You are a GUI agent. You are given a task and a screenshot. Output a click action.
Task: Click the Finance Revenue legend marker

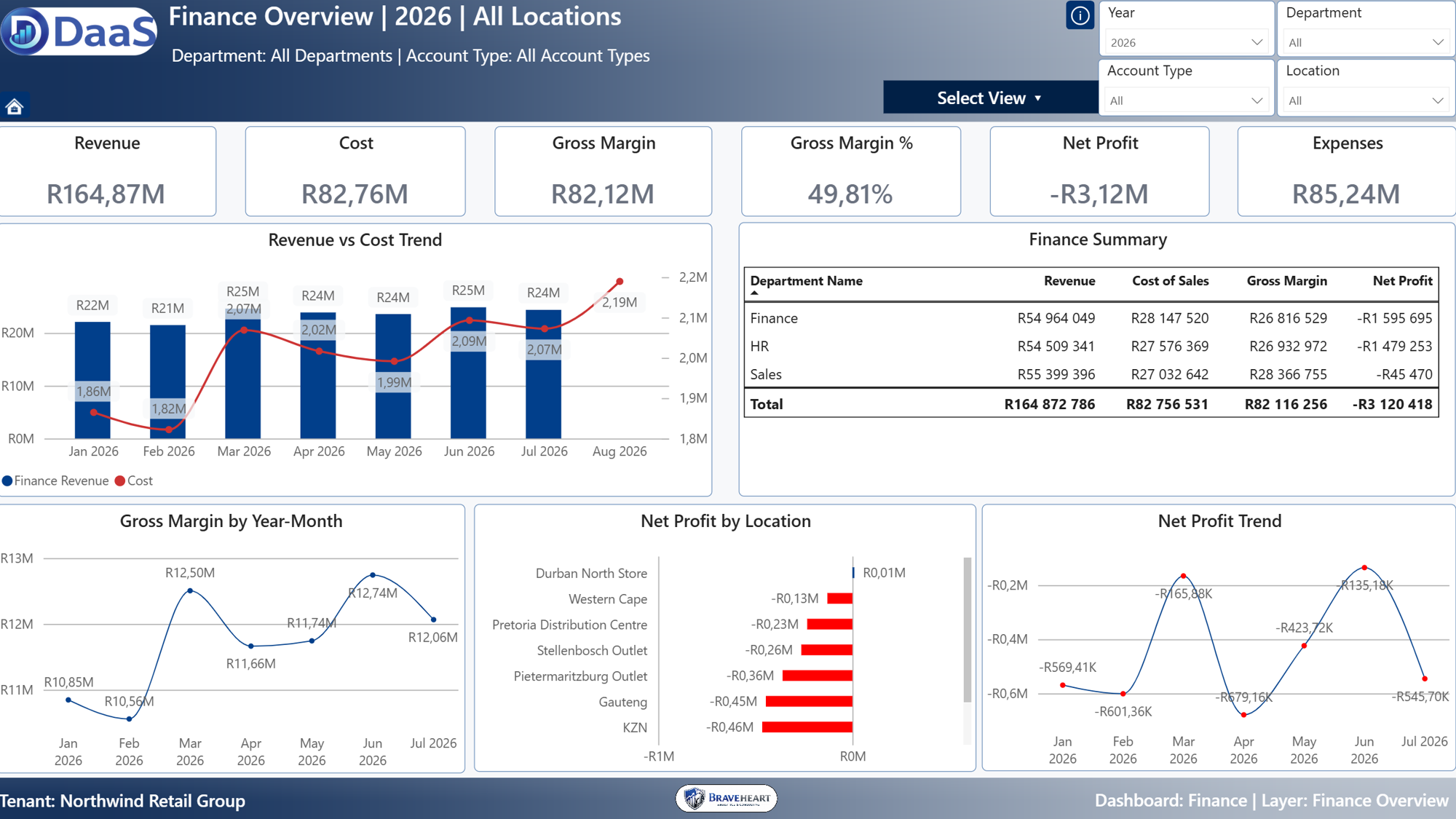pos(7,481)
